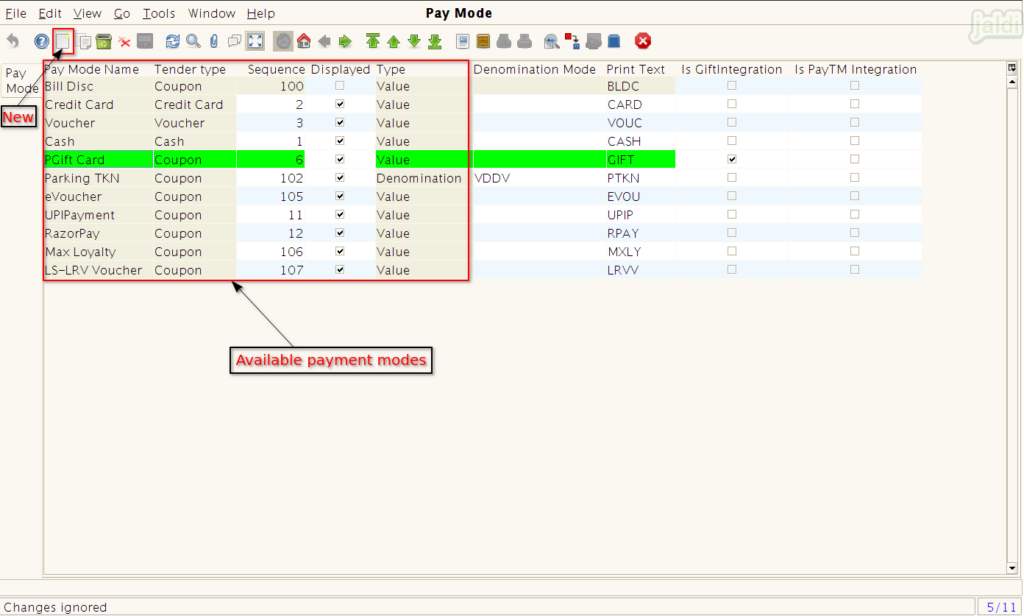Image resolution: width=1024 pixels, height=616 pixels.
Task: Click the Report toolbar icon
Action: tap(462, 42)
